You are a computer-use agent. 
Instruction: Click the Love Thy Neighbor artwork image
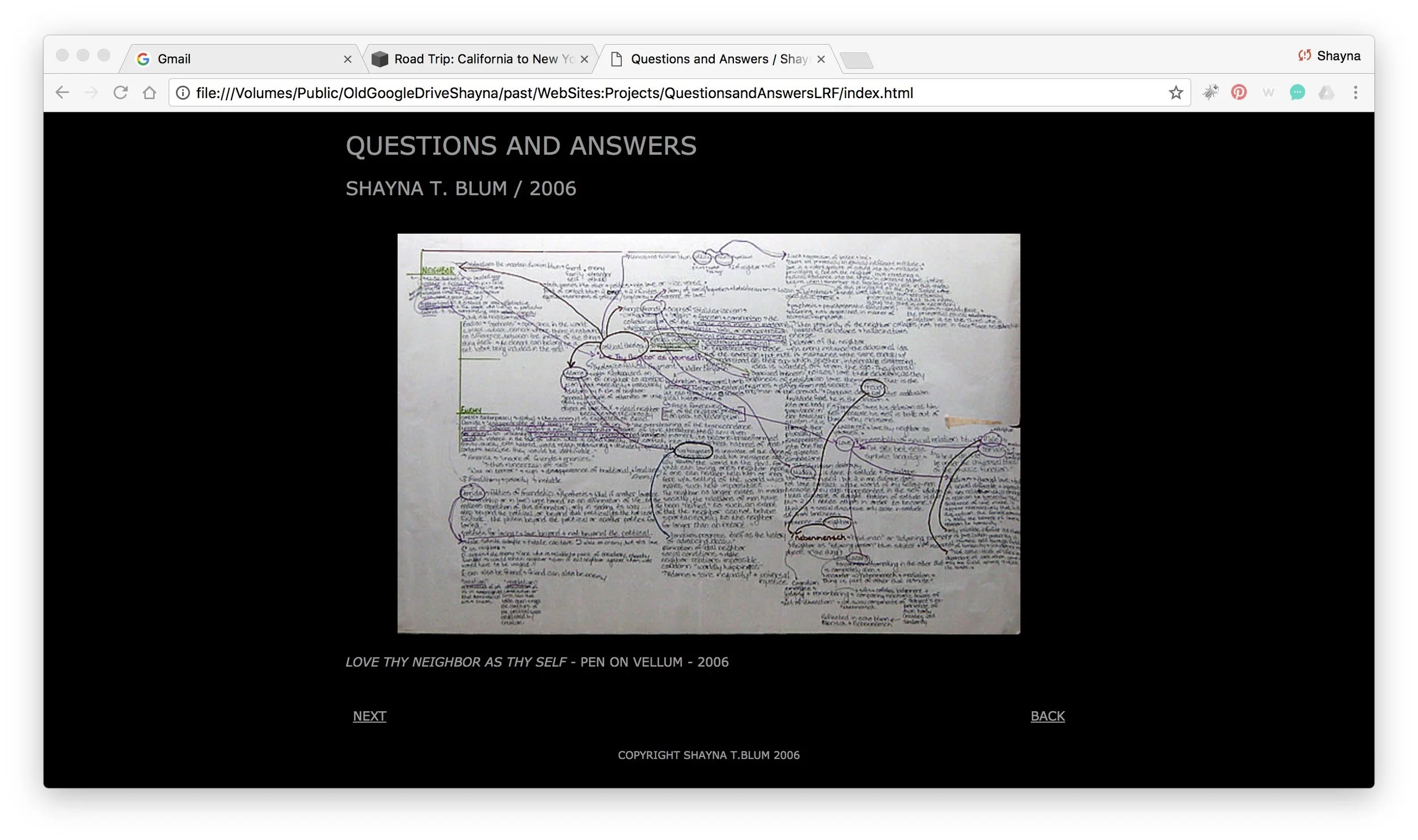(x=708, y=433)
